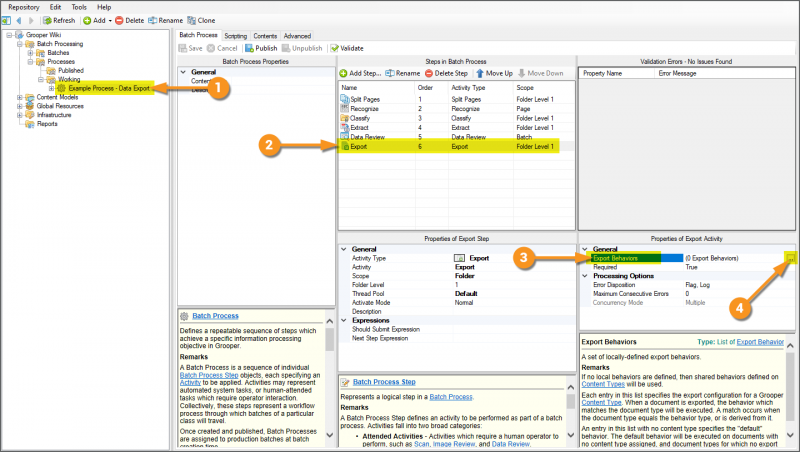Click the Unpublish button

coord(302,48)
